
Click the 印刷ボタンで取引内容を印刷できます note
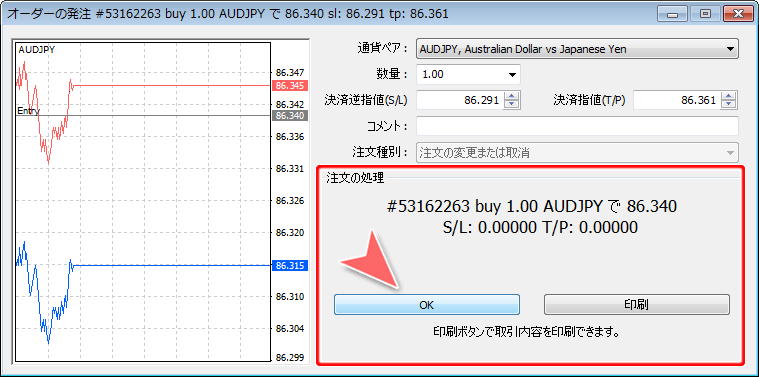point(527,332)
